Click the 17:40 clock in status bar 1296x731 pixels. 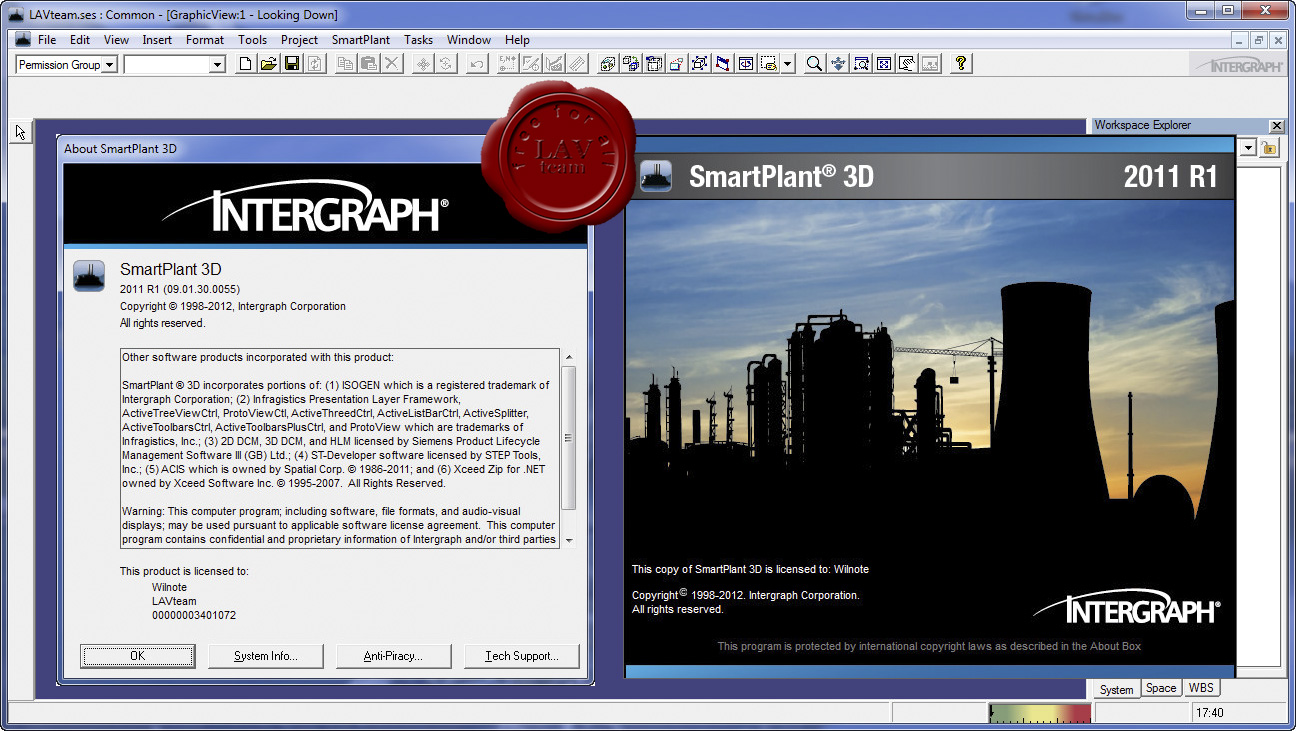click(1209, 713)
